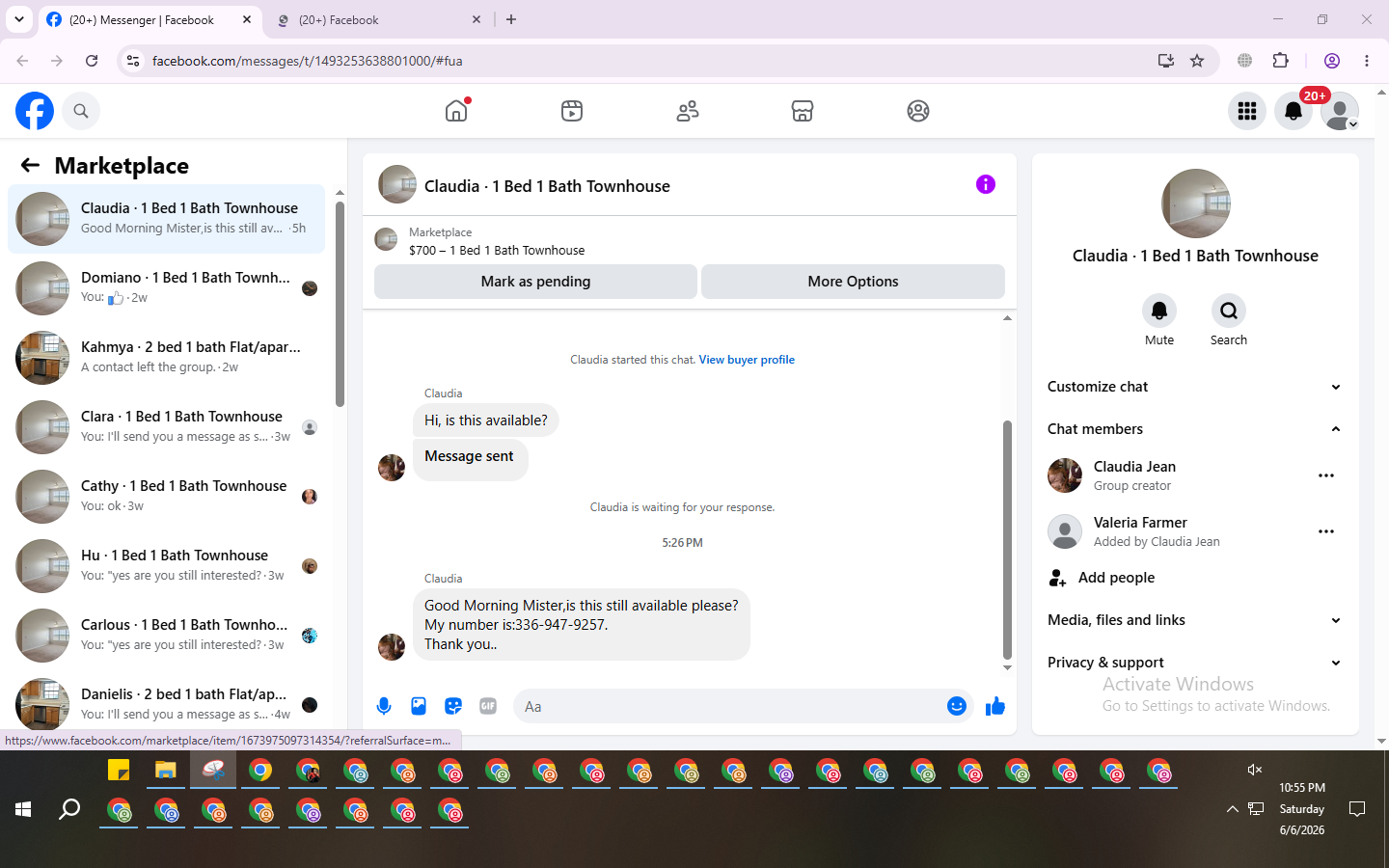Open the Friends icon

[x=688, y=111]
